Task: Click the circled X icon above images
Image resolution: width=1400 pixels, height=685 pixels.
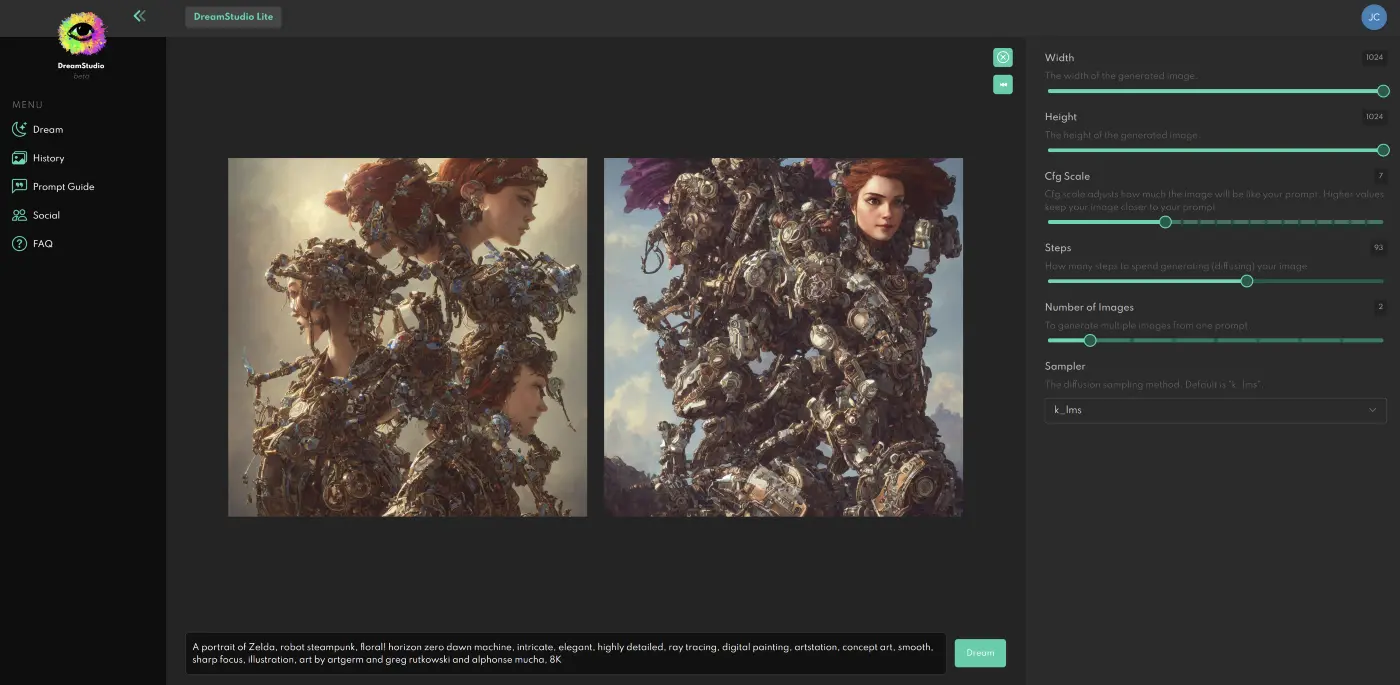Action: (1002, 57)
